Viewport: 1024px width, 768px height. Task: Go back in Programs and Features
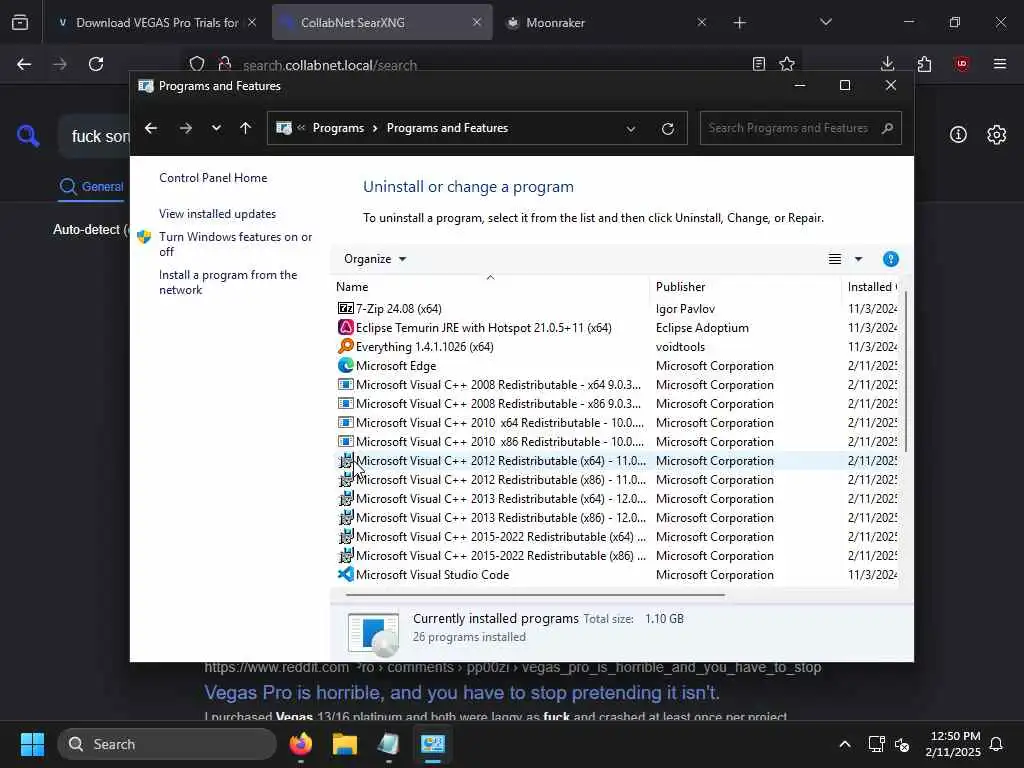pos(151,128)
